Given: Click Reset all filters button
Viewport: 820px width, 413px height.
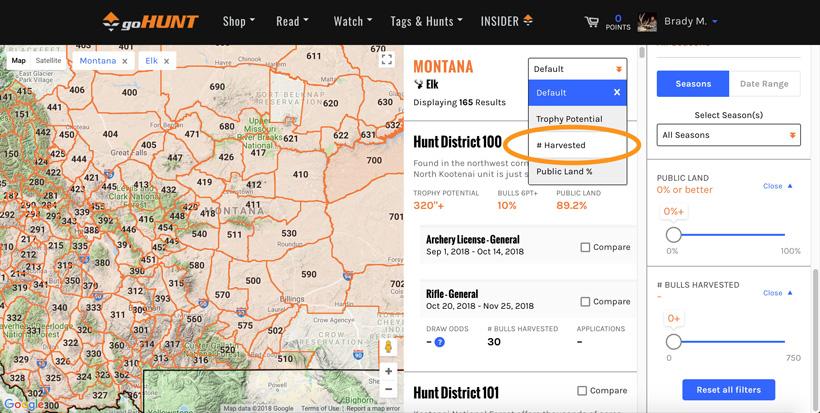Looking at the screenshot, I should point(729,388).
